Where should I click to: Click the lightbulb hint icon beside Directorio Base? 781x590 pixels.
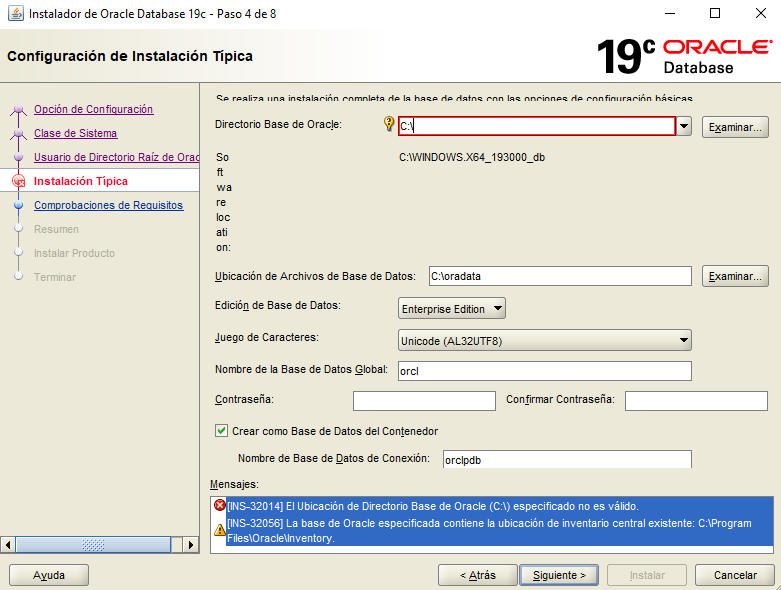click(x=389, y=125)
